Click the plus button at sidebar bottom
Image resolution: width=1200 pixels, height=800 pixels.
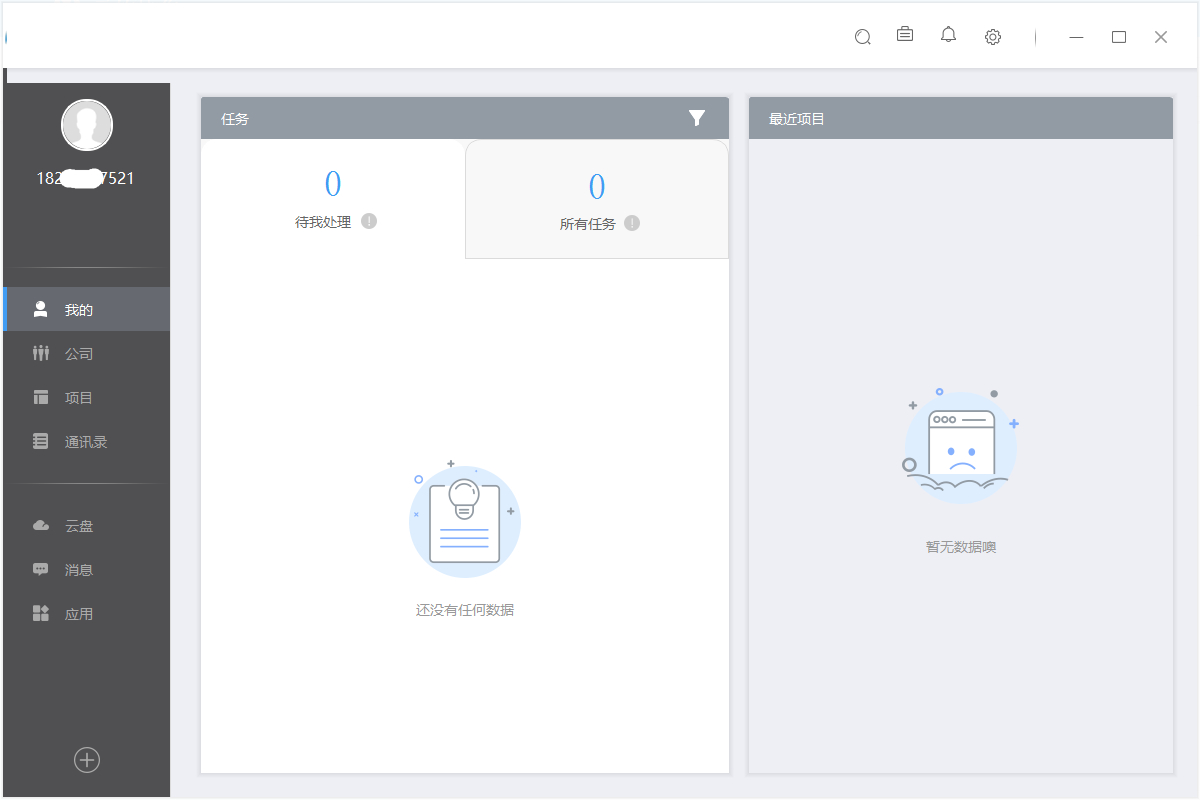click(x=86, y=760)
